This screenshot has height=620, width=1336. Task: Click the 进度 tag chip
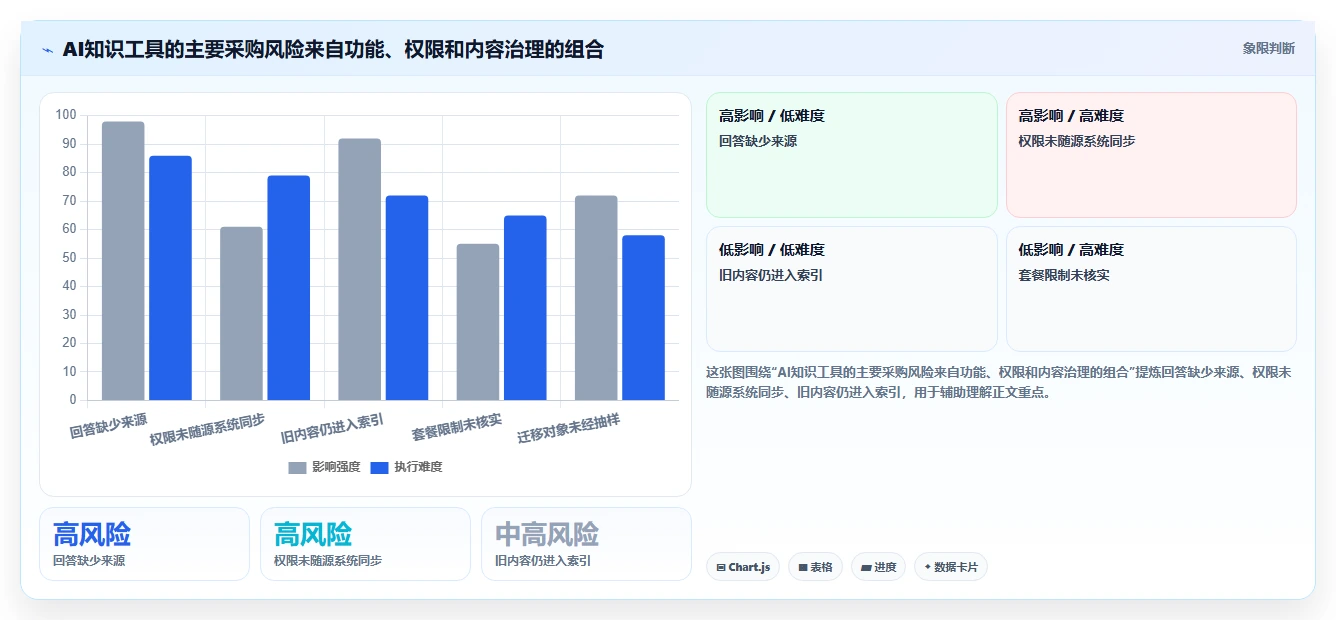878,567
